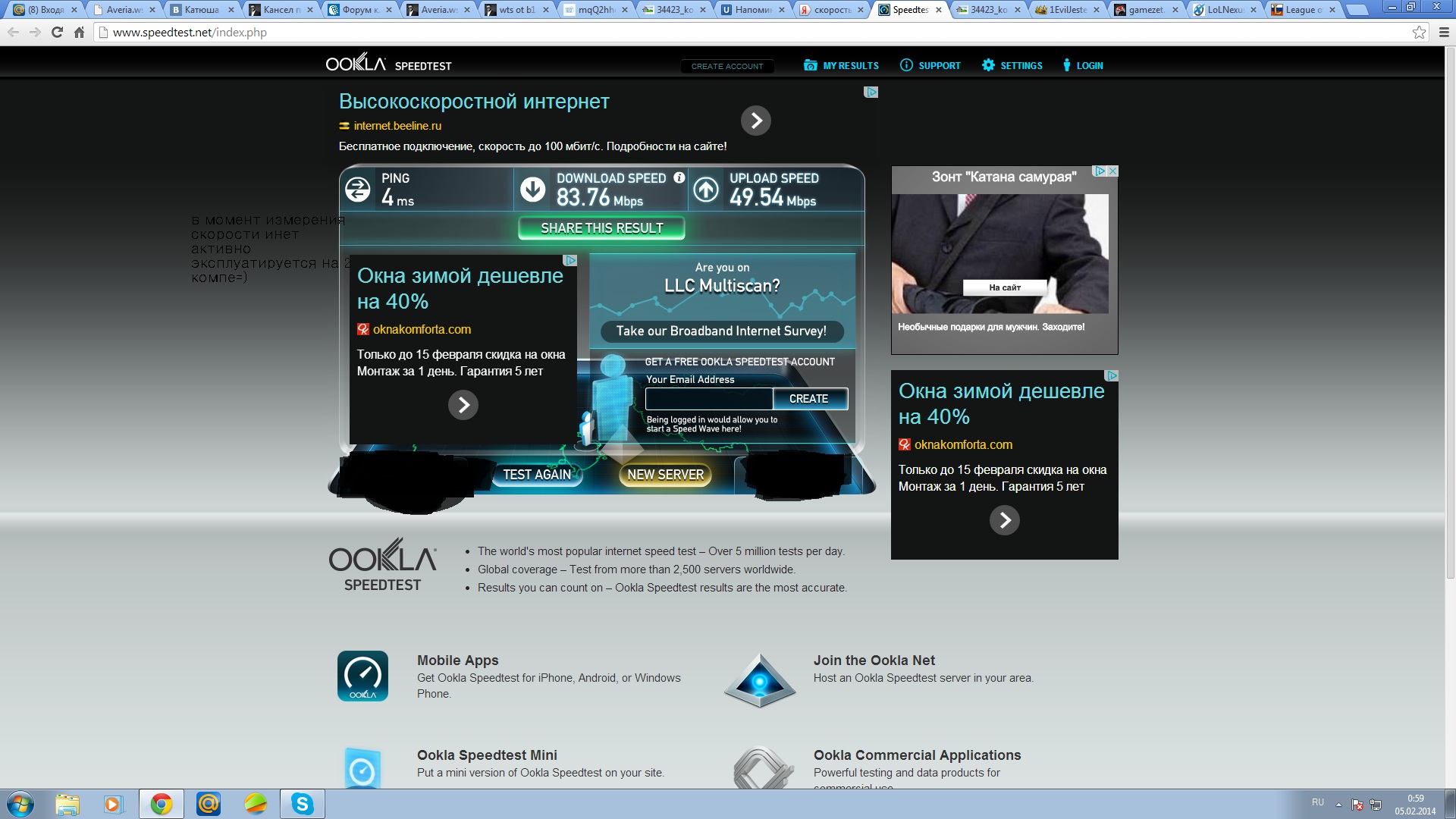Switch to the gamezet tab
The image size is (1456, 819).
[x=1146, y=10]
